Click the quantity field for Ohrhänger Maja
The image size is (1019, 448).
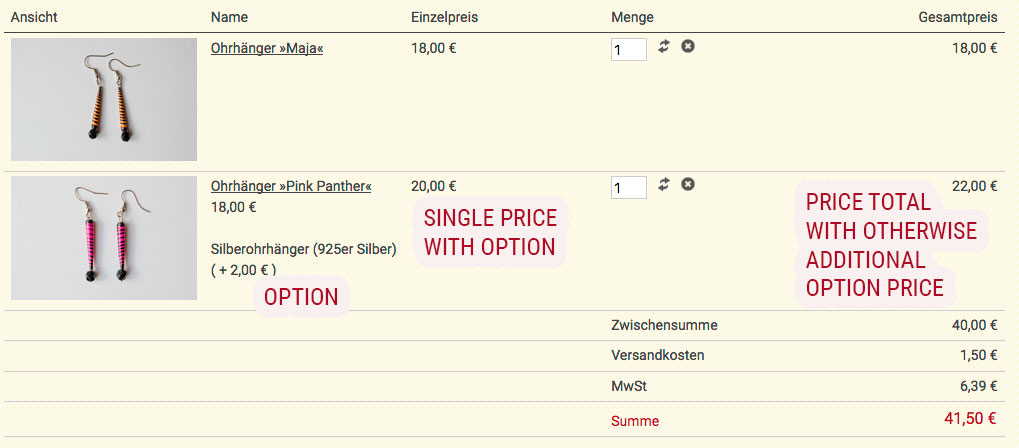(628, 49)
